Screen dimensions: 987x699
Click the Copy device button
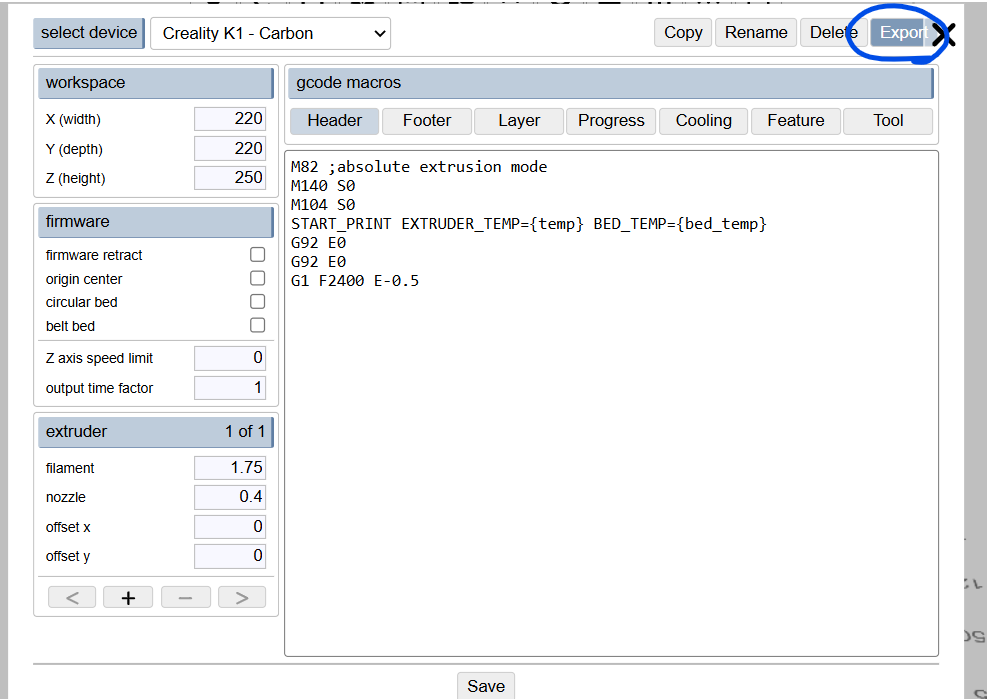click(x=683, y=33)
